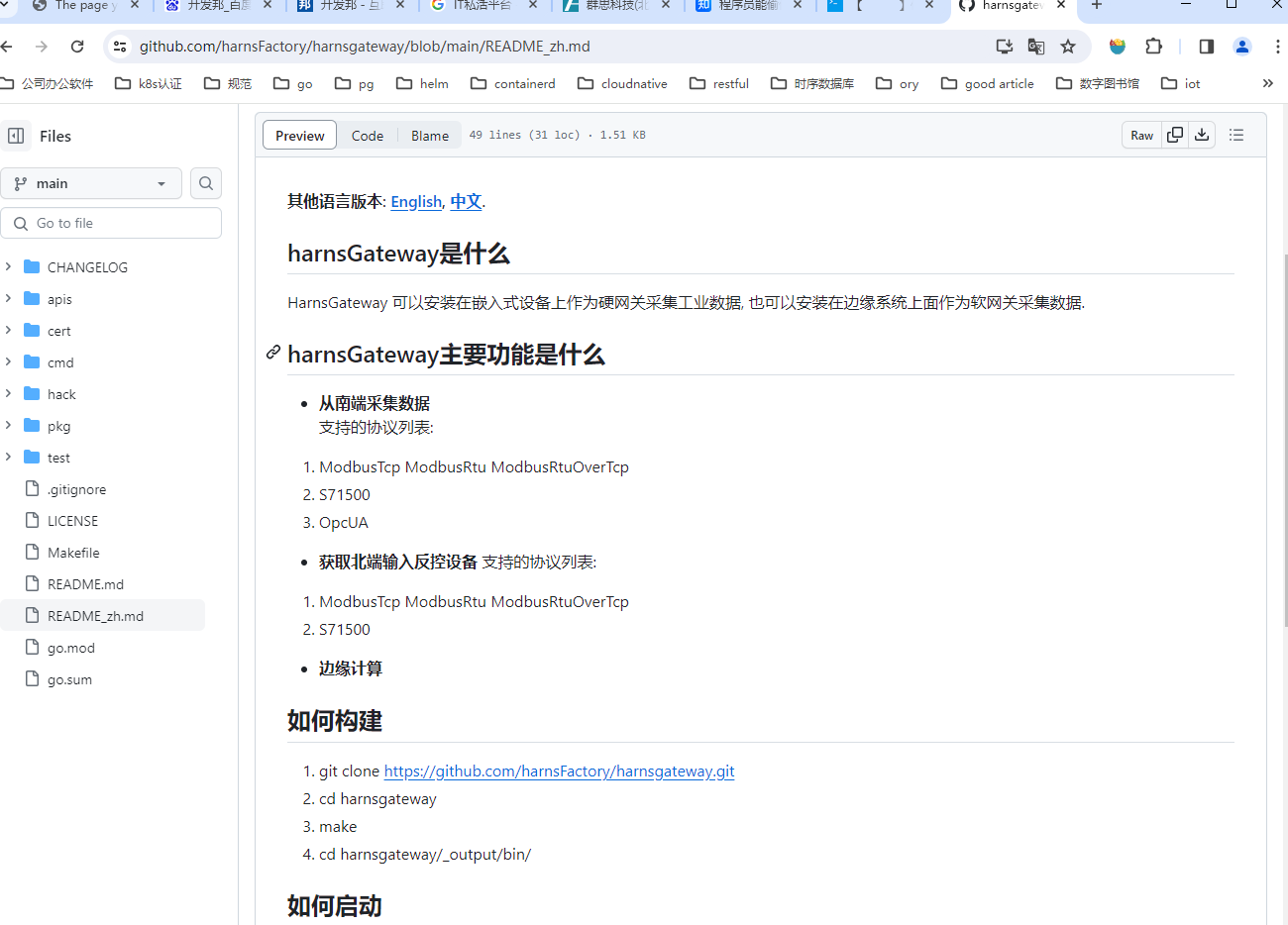Open browser extensions puzzle icon

coord(1154,47)
